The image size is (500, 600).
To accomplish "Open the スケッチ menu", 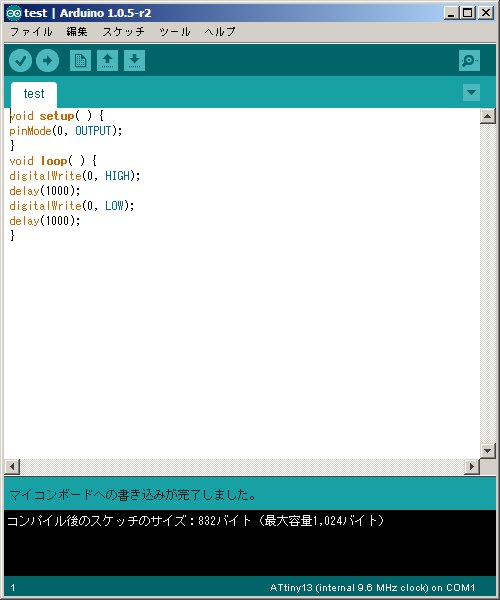I will [x=123, y=32].
